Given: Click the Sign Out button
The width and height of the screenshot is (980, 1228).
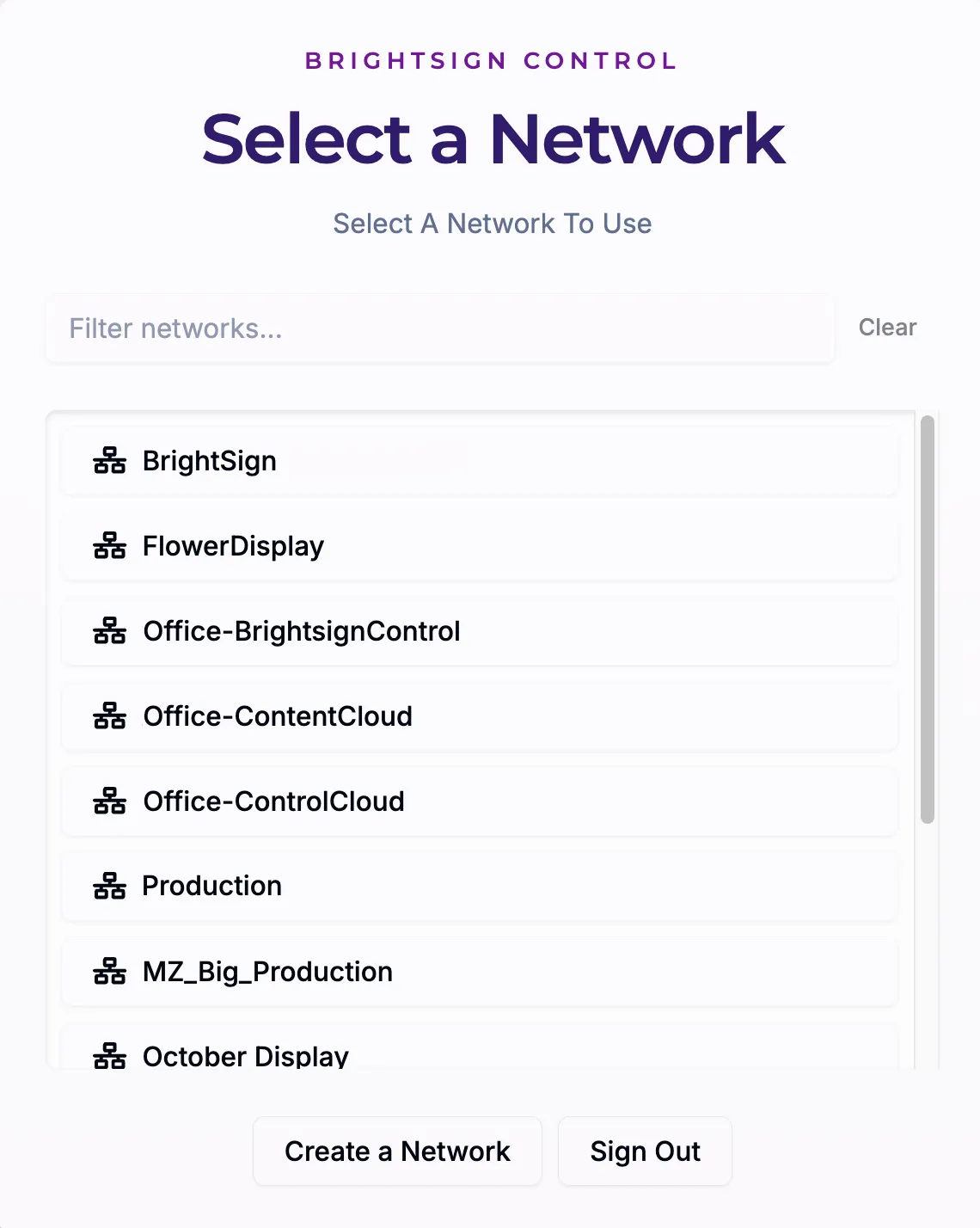Looking at the screenshot, I should tap(645, 1151).
